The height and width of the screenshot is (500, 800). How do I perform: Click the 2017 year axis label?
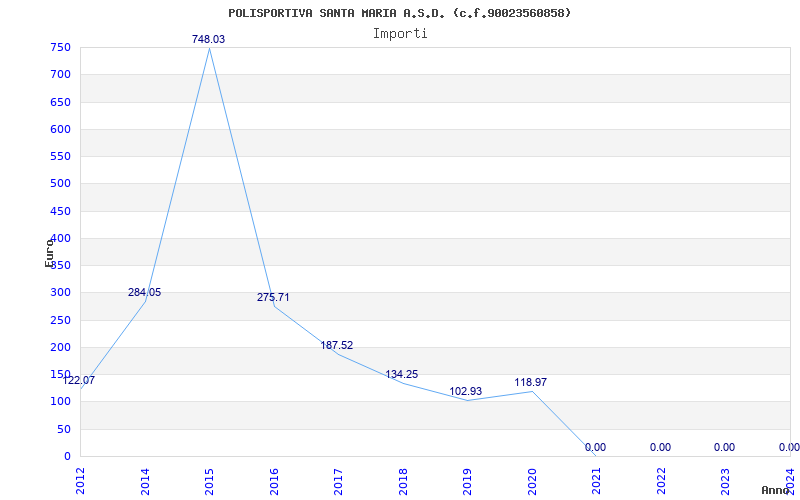[338, 481]
